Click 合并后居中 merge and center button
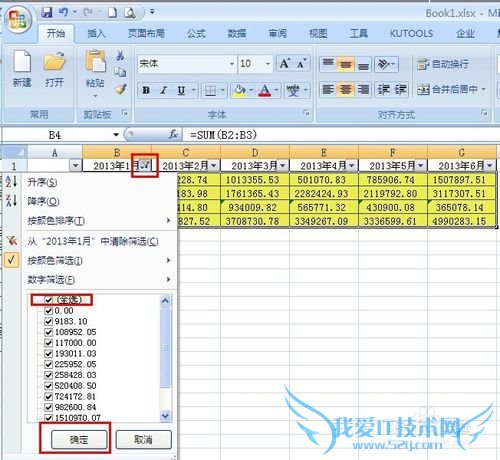 click(451, 89)
